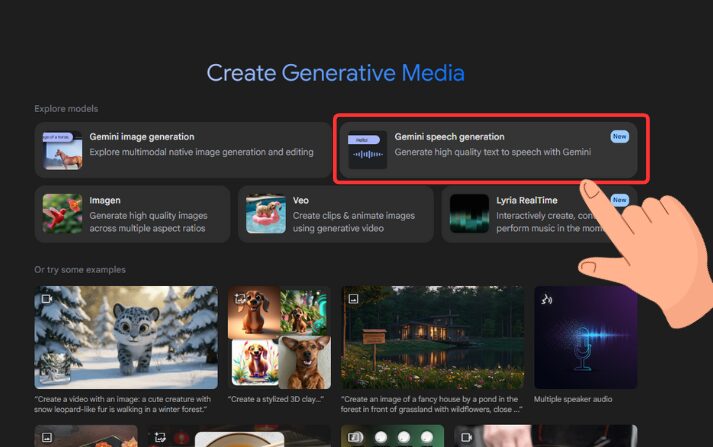Click the hummingbird thumbnail beside Imagen
This screenshot has width=713, height=447.
coord(63,214)
